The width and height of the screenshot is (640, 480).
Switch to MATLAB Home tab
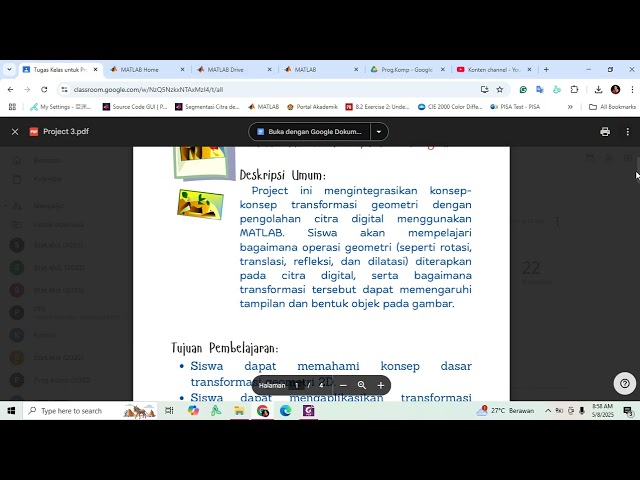click(147, 70)
